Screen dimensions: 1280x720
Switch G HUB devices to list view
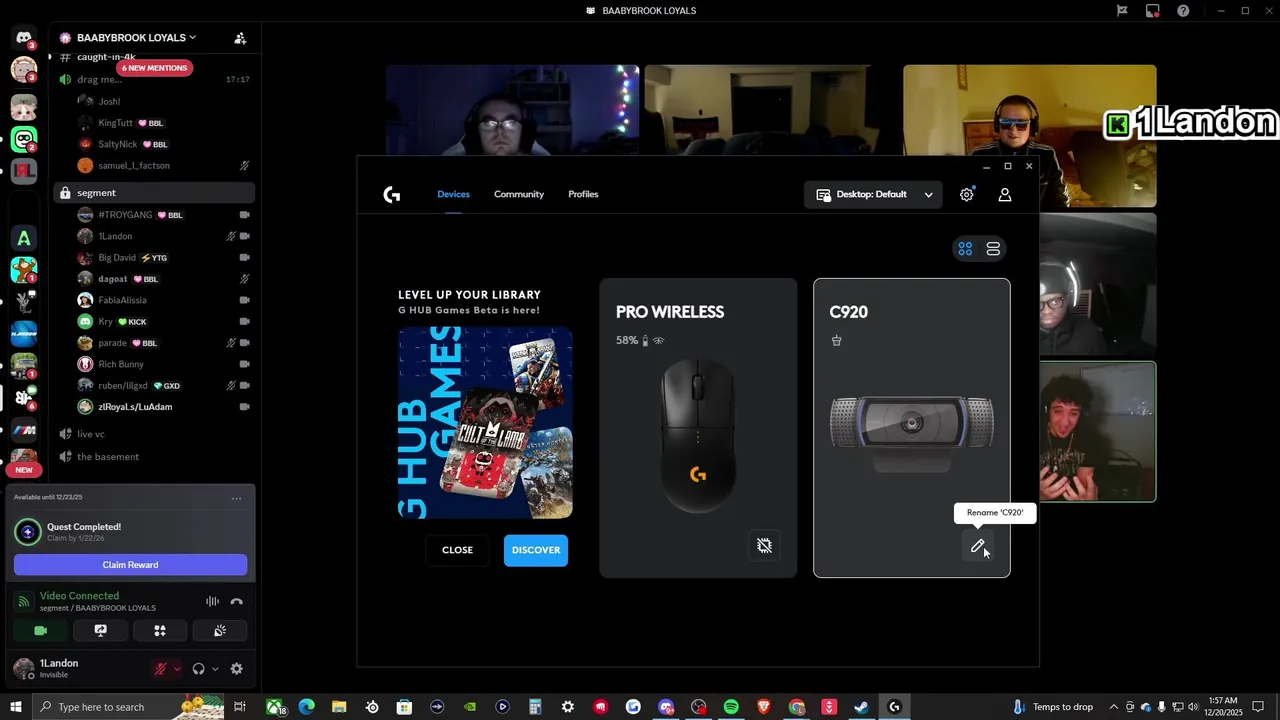coord(993,249)
